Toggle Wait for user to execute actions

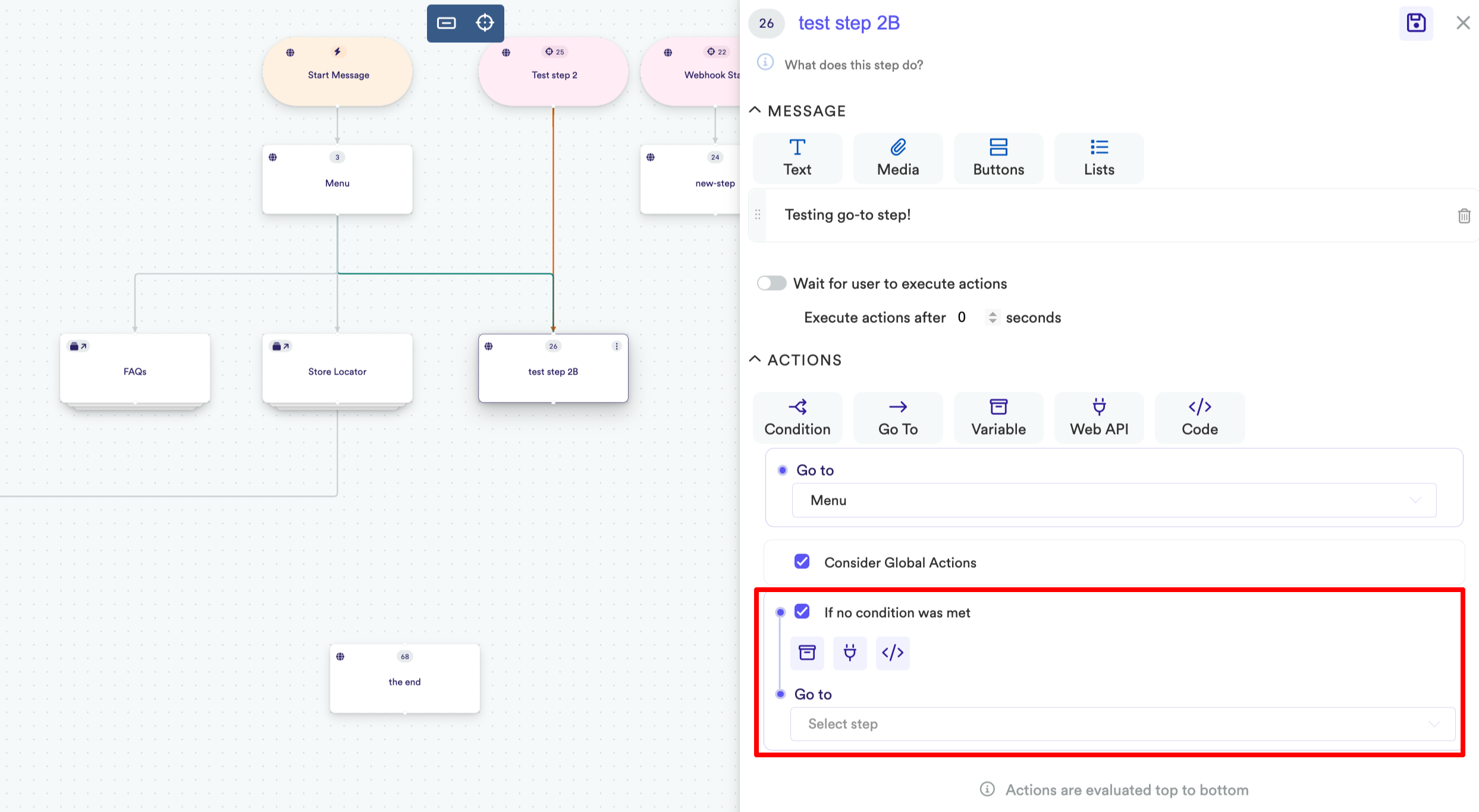771,283
